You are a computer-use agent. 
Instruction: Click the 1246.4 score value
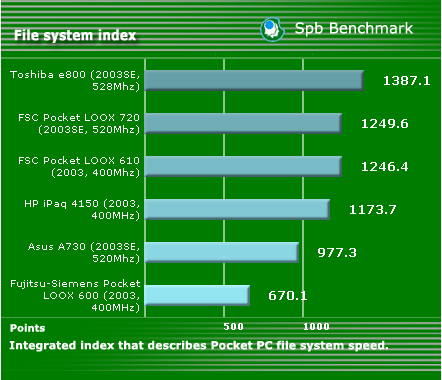385,167
